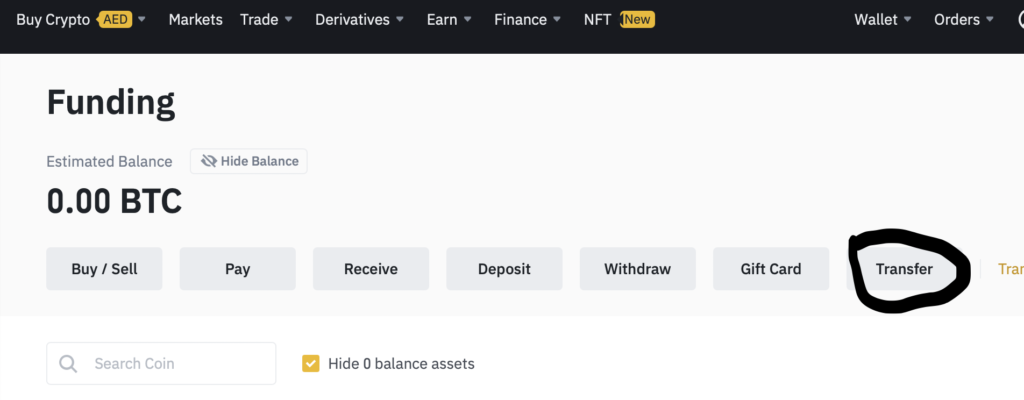Open the Wallet dropdown
1024x400 pixels.
(883, 20)
